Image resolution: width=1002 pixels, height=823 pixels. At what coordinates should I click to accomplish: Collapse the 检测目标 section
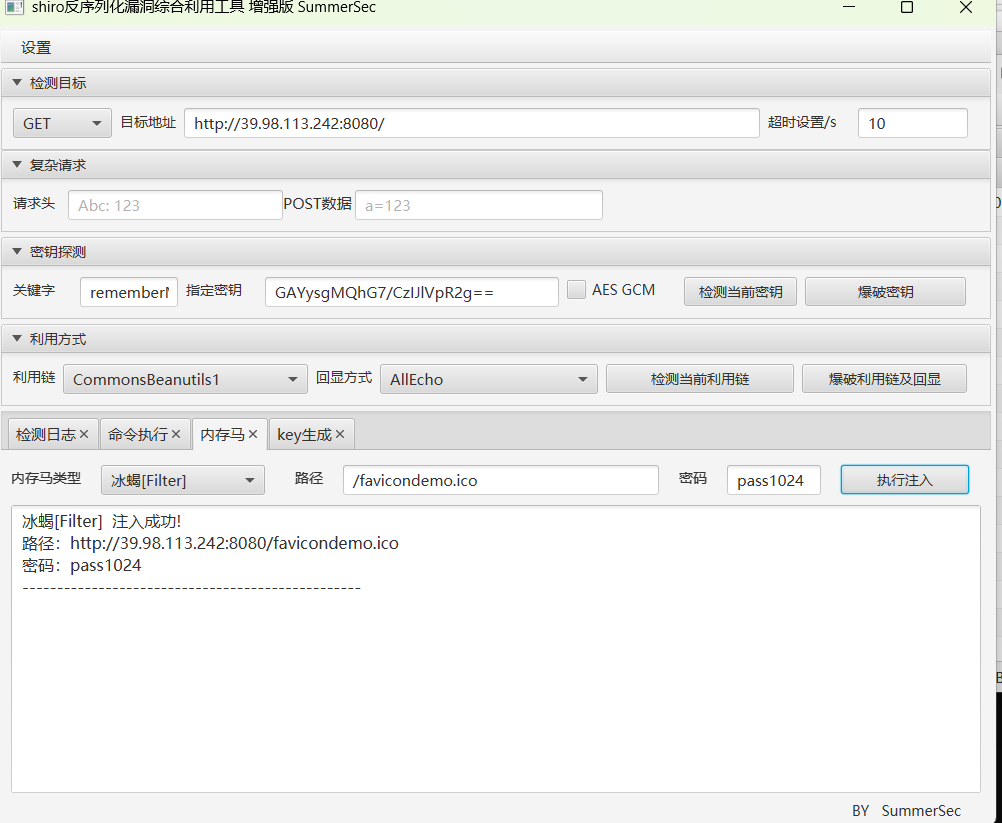(16, 82)
